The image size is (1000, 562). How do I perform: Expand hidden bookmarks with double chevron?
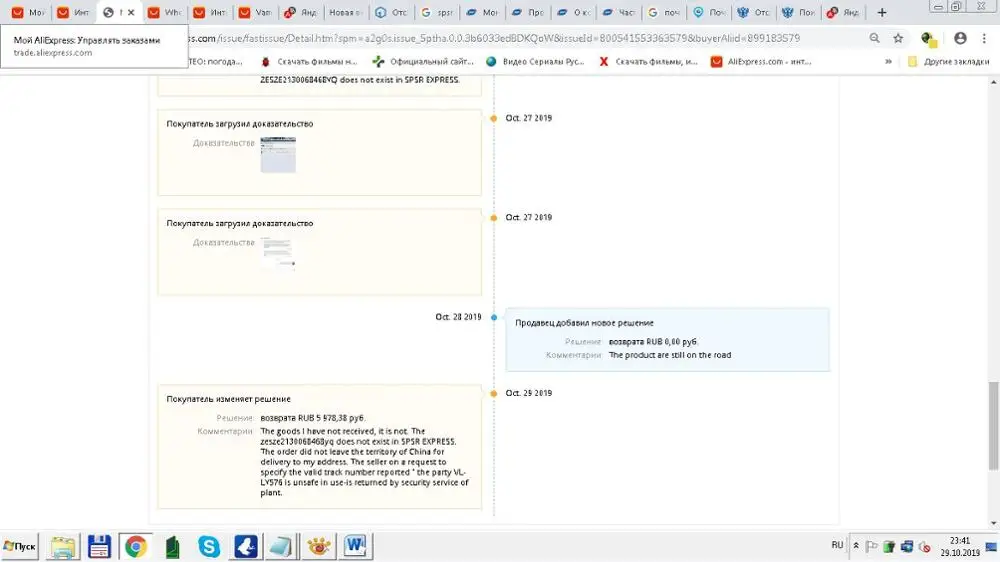coord(888,62)
